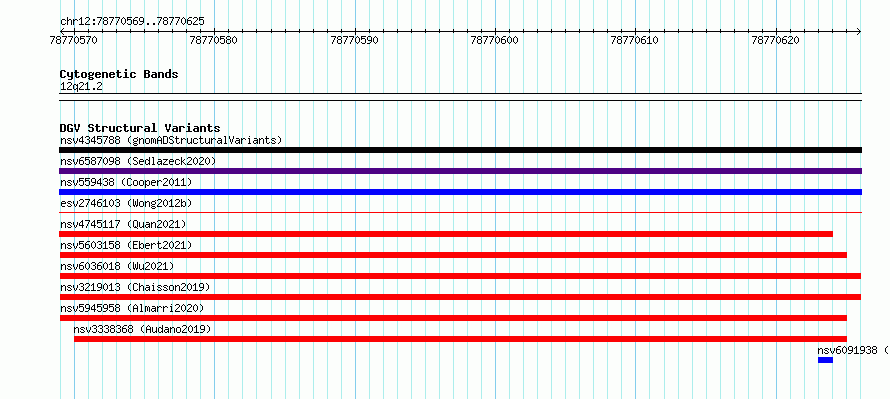Viewport: 890px width, 399px height.
Task: Click the black nsv4345788 gnomAD variant bar
Action: pos(460,150)
